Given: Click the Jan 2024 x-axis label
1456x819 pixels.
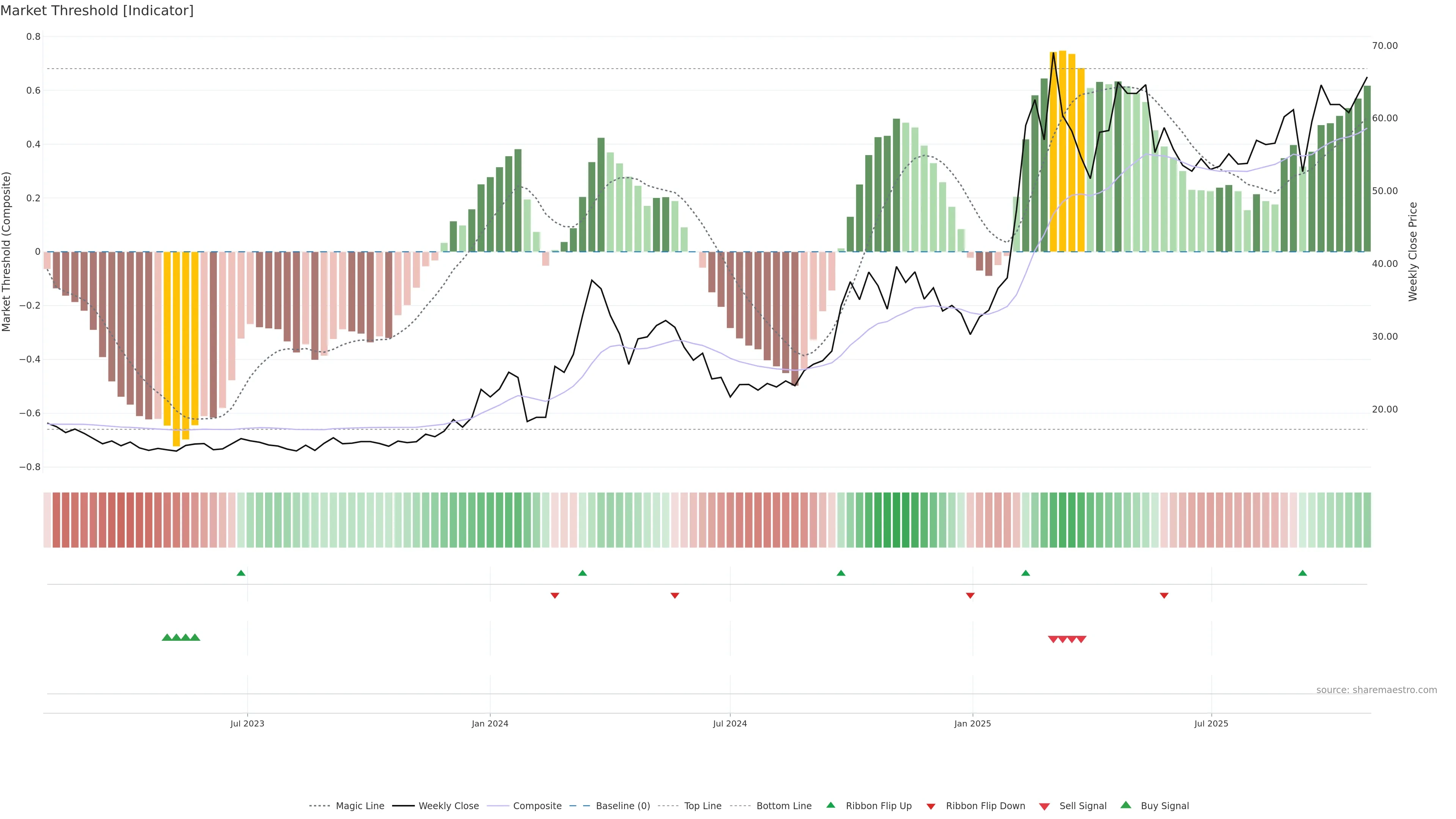Looking at the screenshot, I should 490,723.
